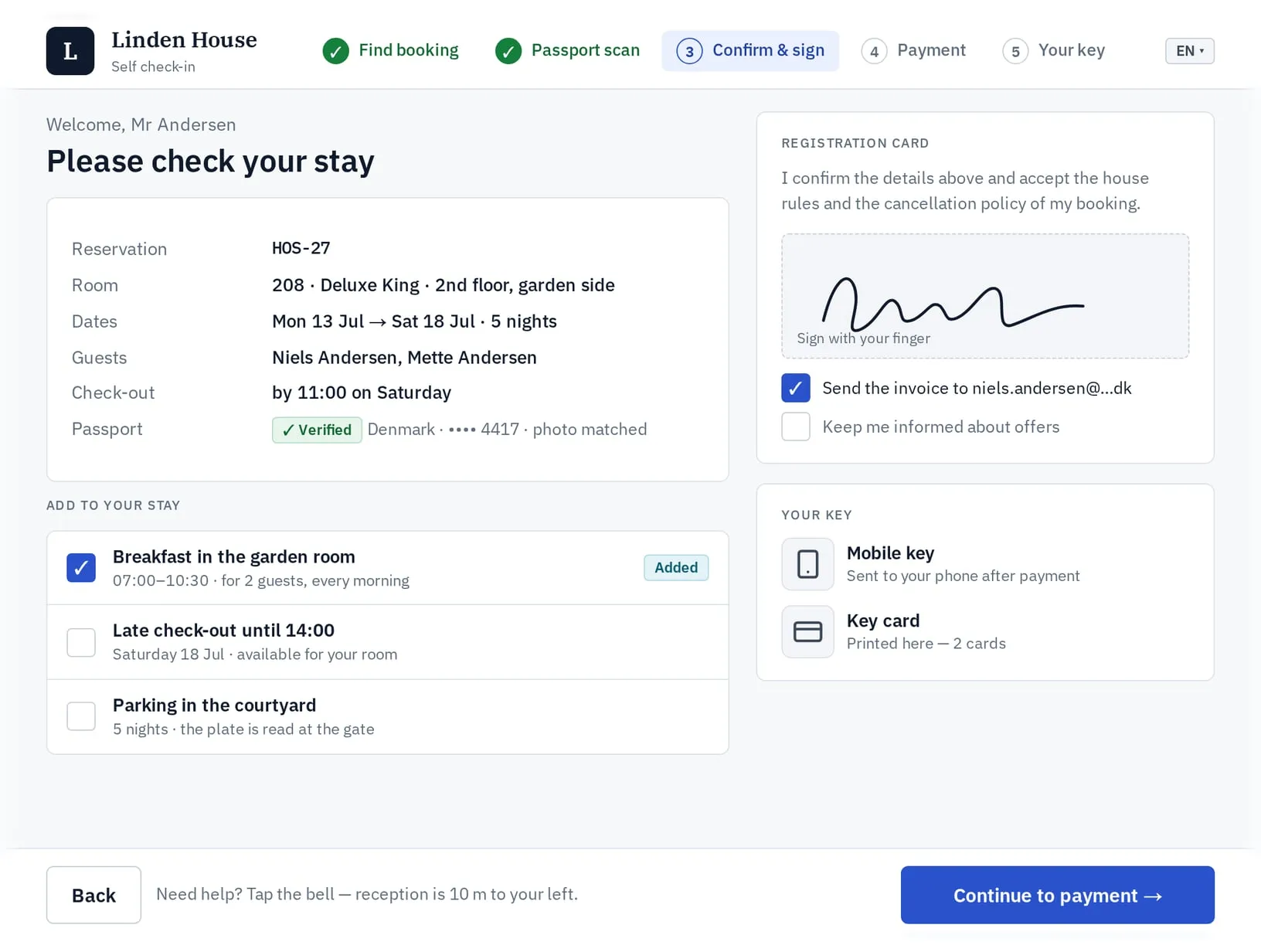Uncheck Breakfast in the garden room
Screen dimensions: 1261x952
[81, 568]
